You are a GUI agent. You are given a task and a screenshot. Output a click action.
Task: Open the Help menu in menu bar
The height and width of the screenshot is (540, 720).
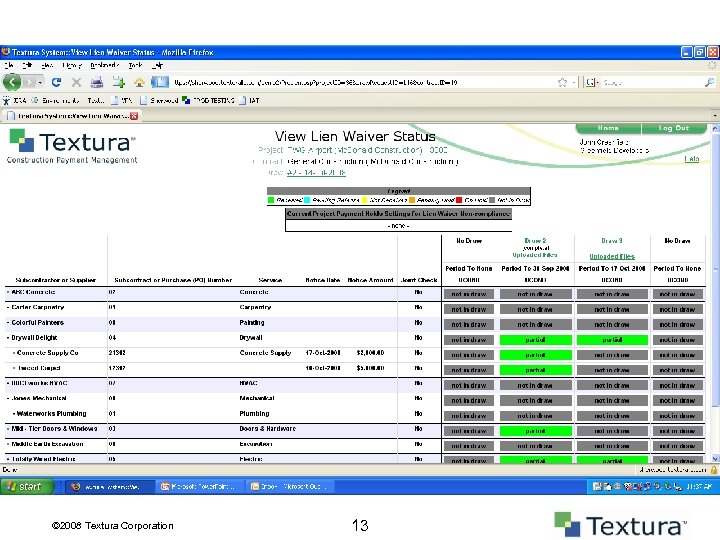pos(157,66)
